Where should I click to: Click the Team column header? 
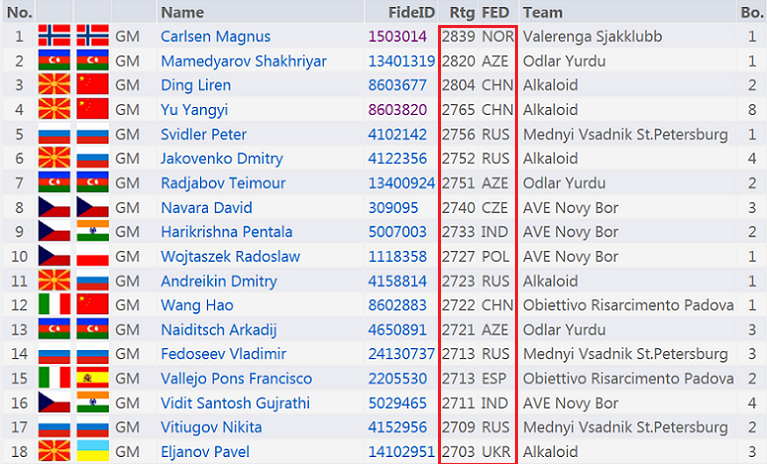click(x=543, y=12)
